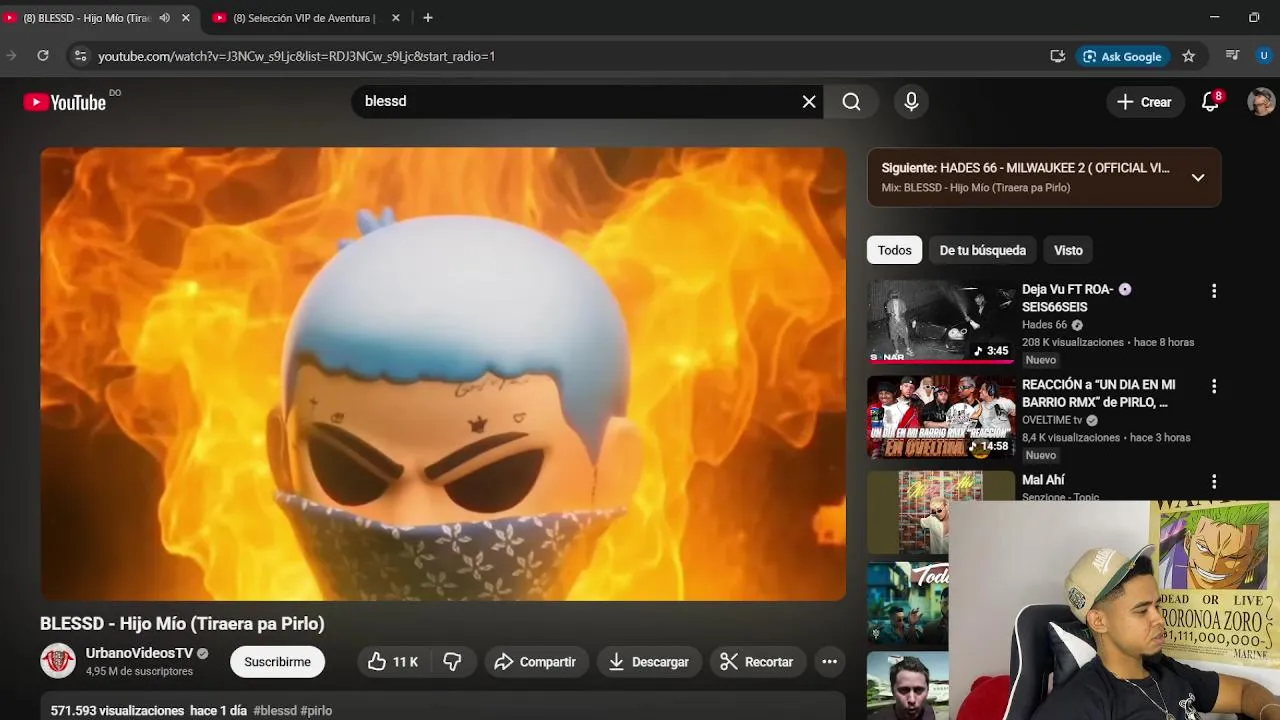Open options for REACCIÓN video

[1214, 386]
